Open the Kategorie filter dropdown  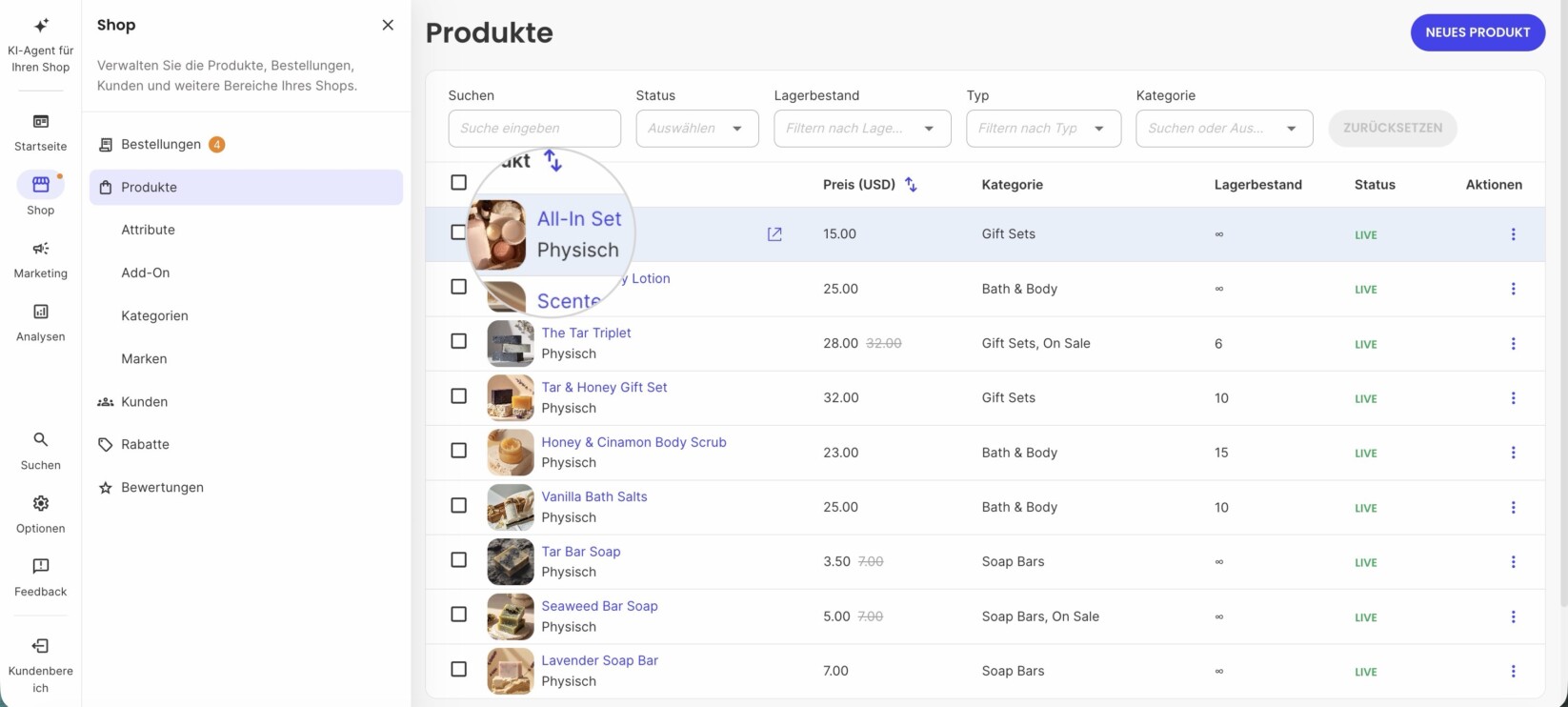1224,129
